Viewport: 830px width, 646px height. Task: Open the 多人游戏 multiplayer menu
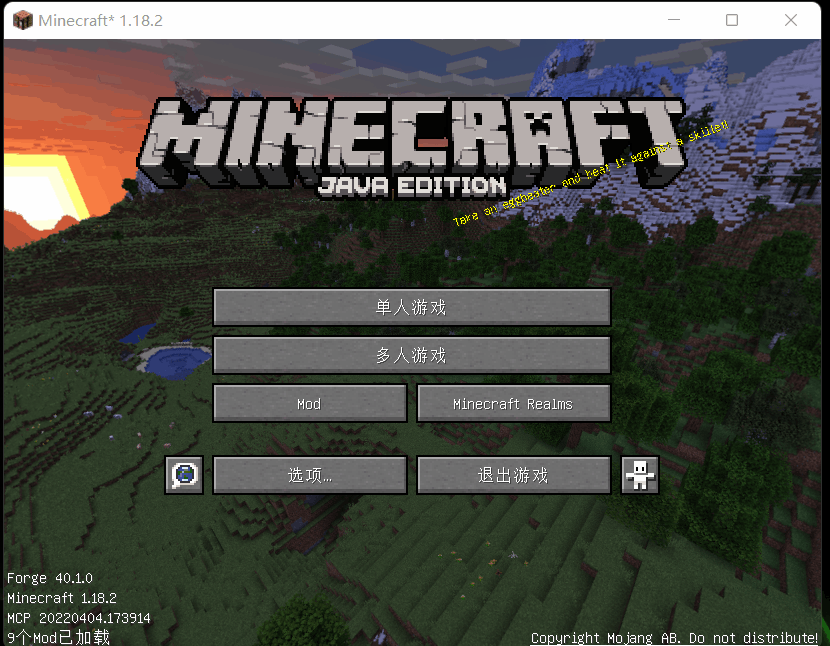tap(412, 355)
